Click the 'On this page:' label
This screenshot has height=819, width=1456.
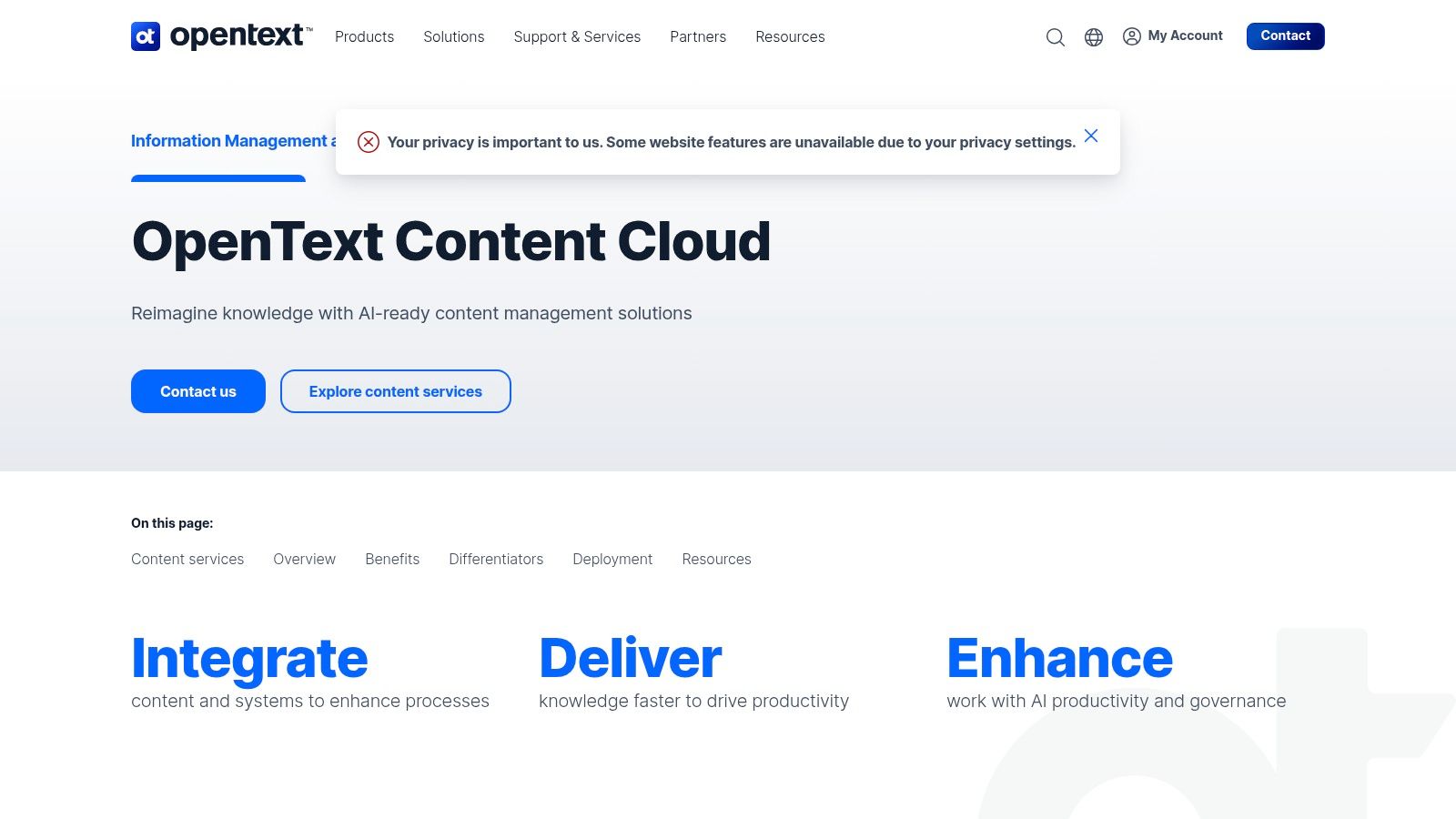pos(172,523)
